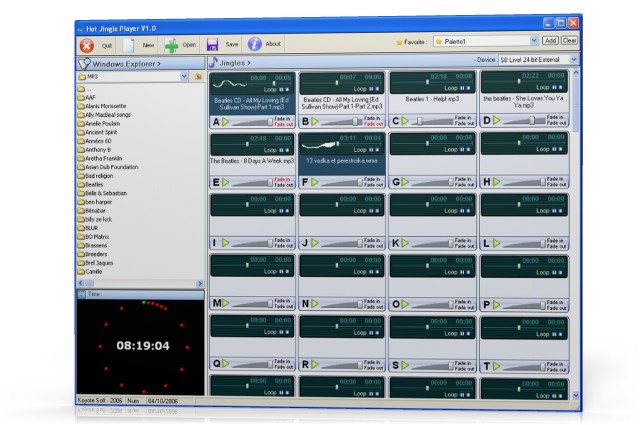Image resolution: width=640 pixels, height=425 pixels.
Task: Click the Clear favorite button
Action: pos(569,40)
